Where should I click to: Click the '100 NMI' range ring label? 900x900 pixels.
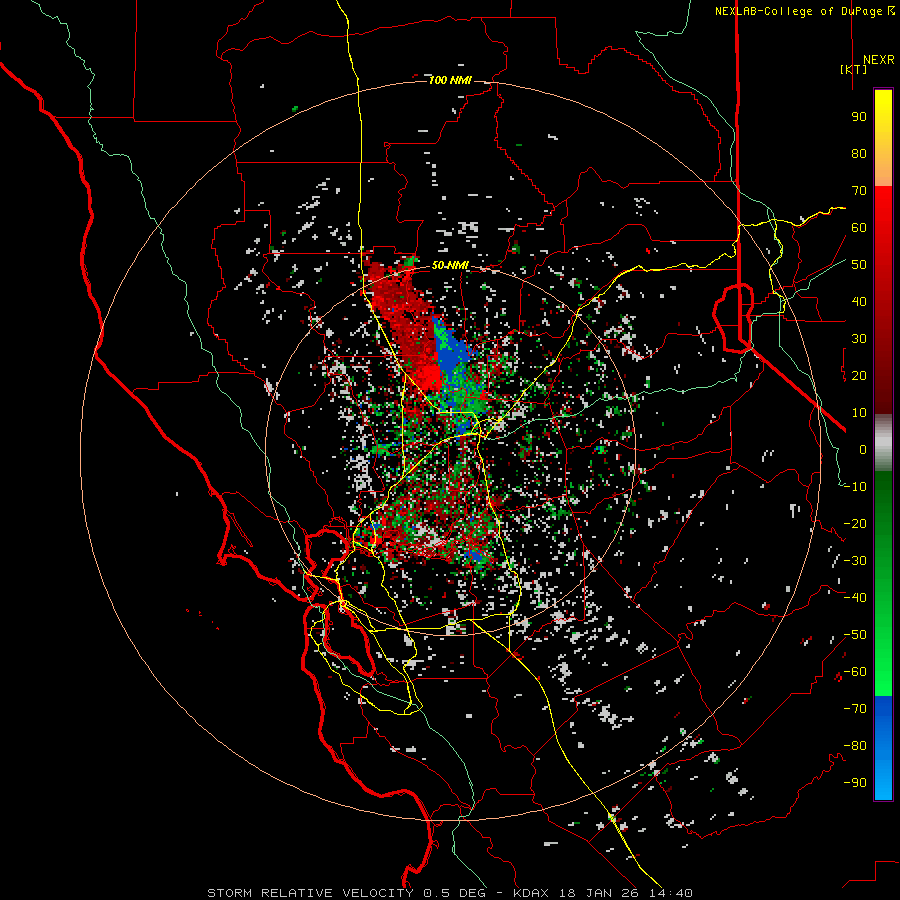[450, 80]
